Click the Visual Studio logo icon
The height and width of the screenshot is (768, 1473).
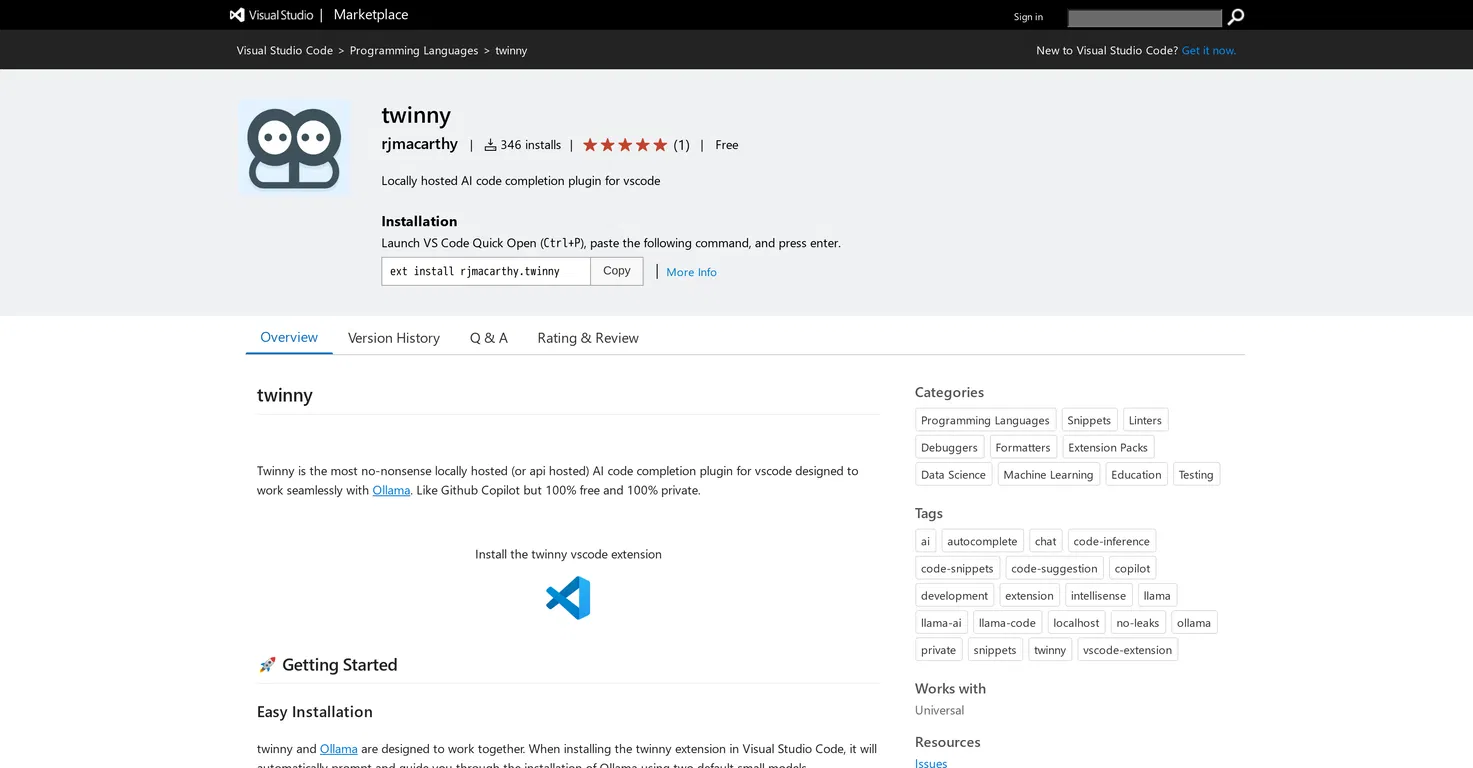click(237, 15)
